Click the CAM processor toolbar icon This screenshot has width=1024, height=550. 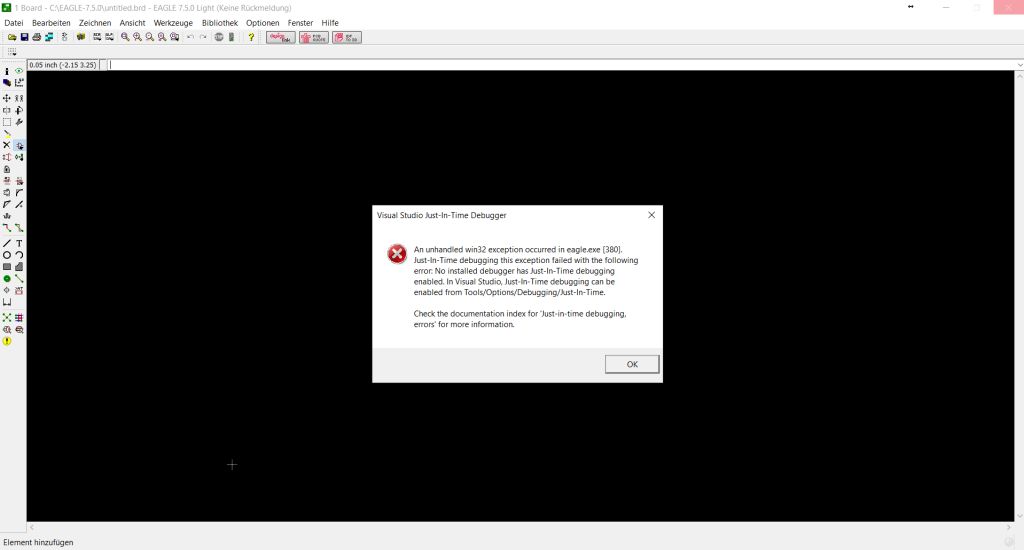pyautogui.click(x=49, y=37)
